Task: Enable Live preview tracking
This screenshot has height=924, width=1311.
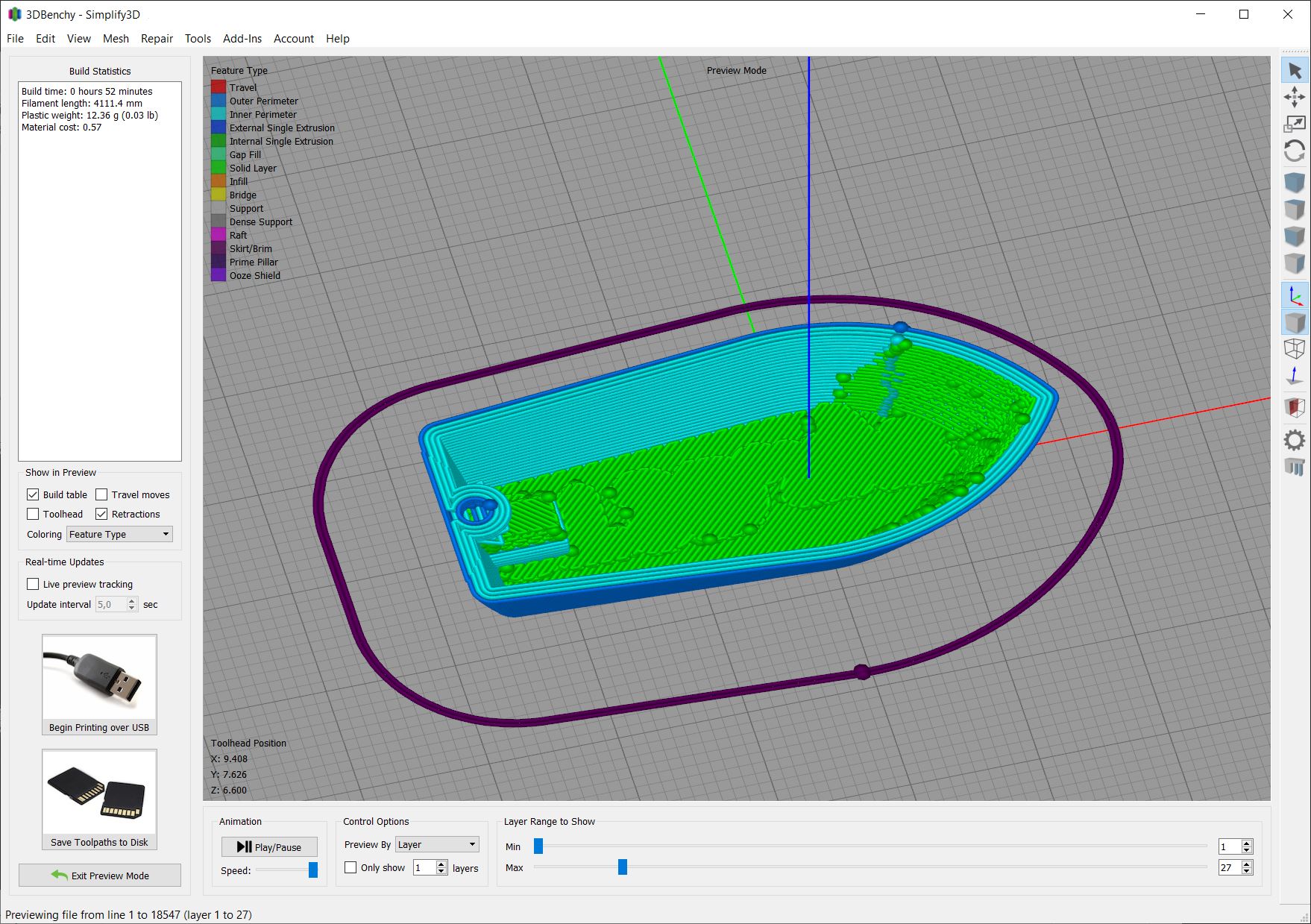Action: 33,584
